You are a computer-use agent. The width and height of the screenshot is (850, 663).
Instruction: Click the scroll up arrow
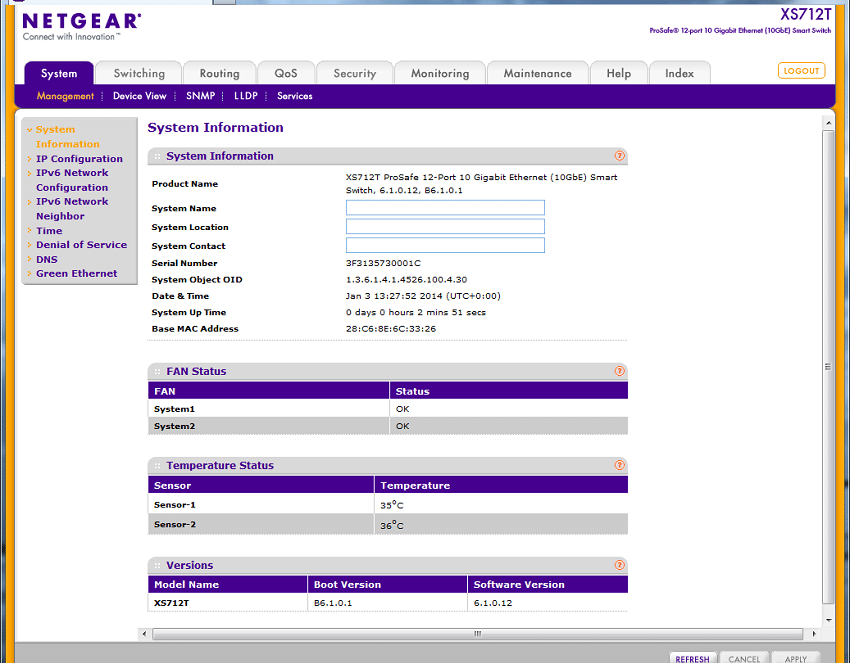click(x=828, y=123)
